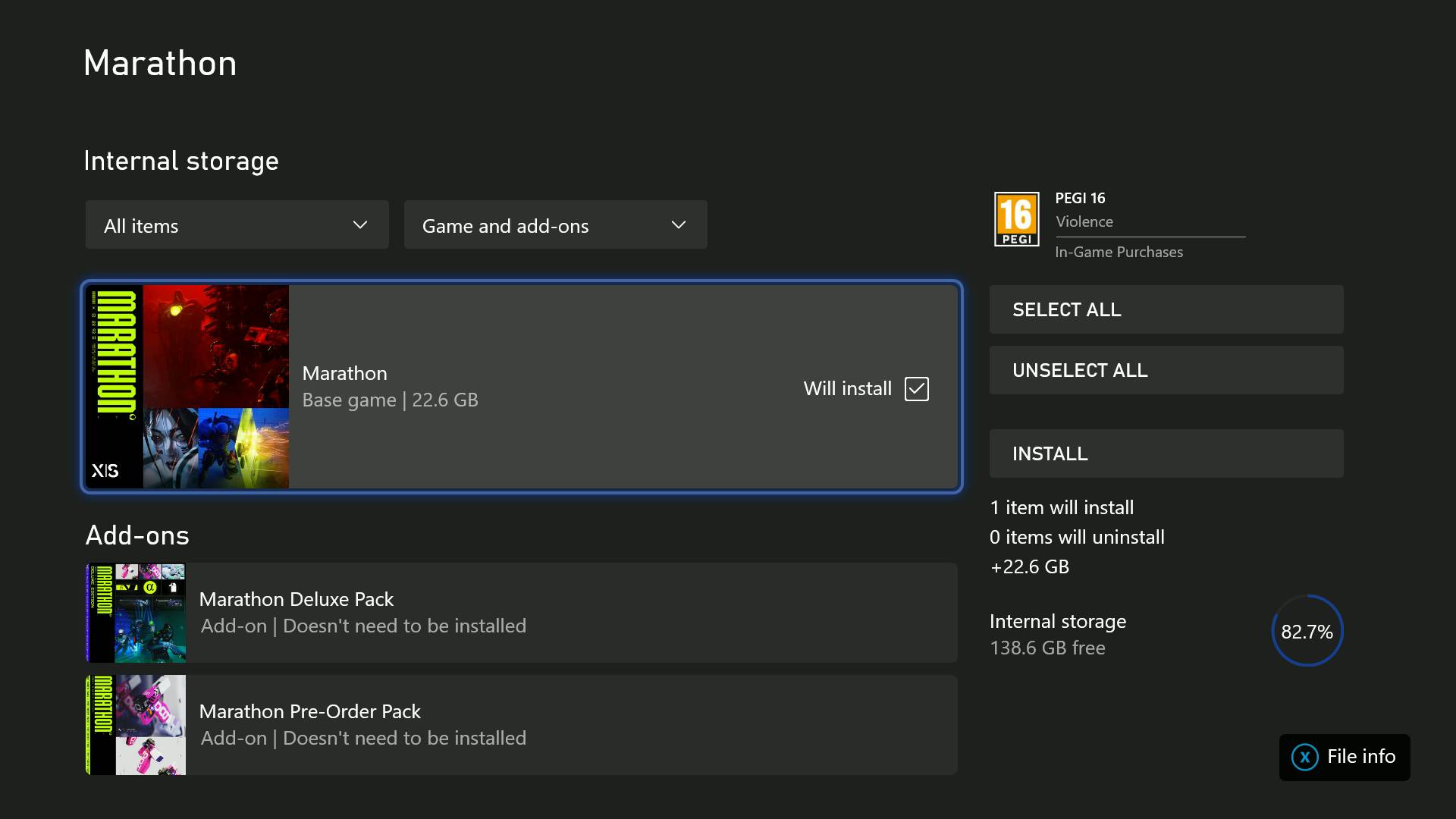The height and width of the screenshot is (819, 1456).
Task: Open the All items filter dropdown
Action: tap(236, 224)
